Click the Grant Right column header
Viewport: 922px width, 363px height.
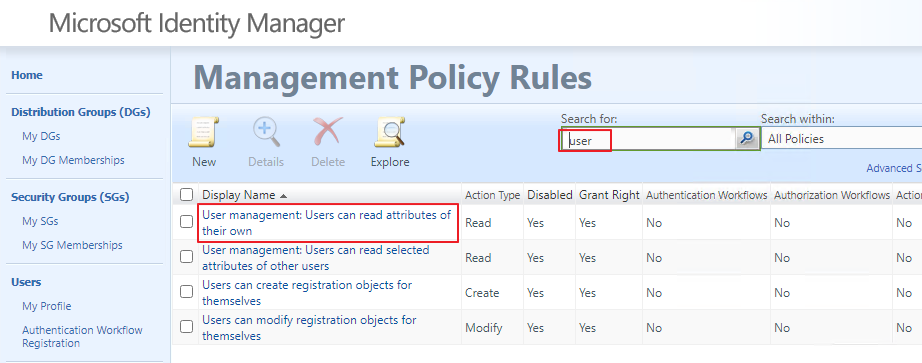coord(609,195)
